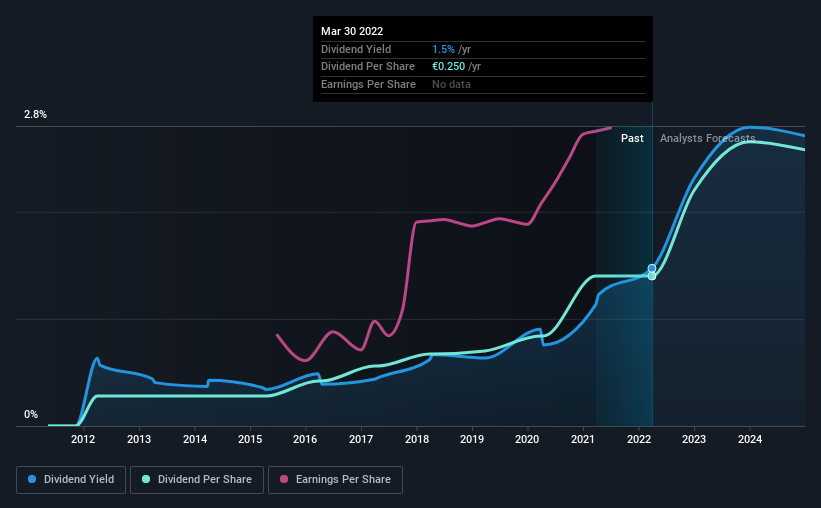Screen dimensions: 821x508
Task: Click the teal Dividend Per Share legend dot
Action: click(146, 479)
